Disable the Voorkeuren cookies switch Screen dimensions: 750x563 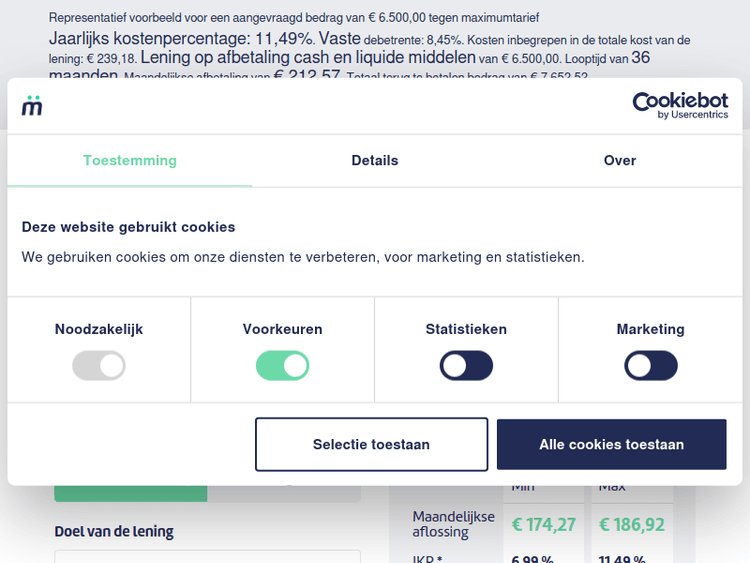(283, 365)
